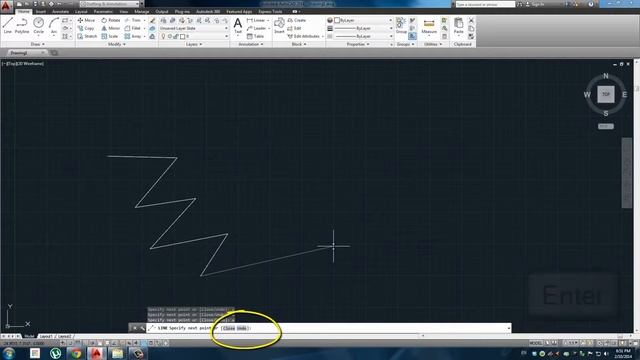Click the Trim command
Screen dimensions: 640x360
coord(133,20)
